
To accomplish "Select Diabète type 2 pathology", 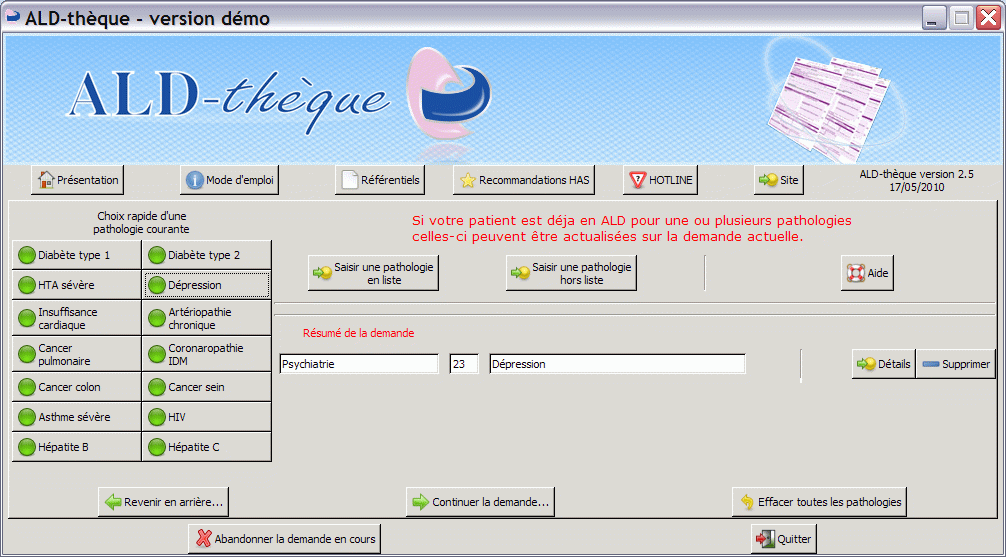I will pos(207,255).
